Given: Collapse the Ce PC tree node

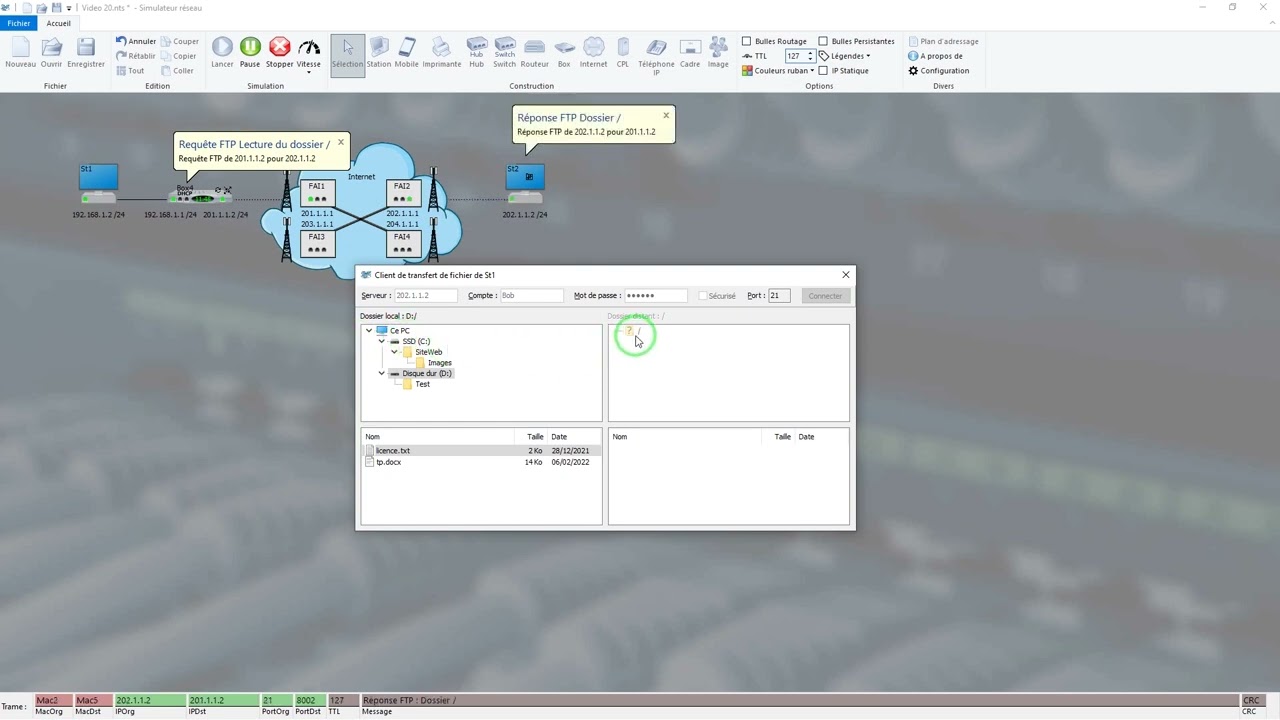Looking at the screenshot, I should tap(369, 331).
